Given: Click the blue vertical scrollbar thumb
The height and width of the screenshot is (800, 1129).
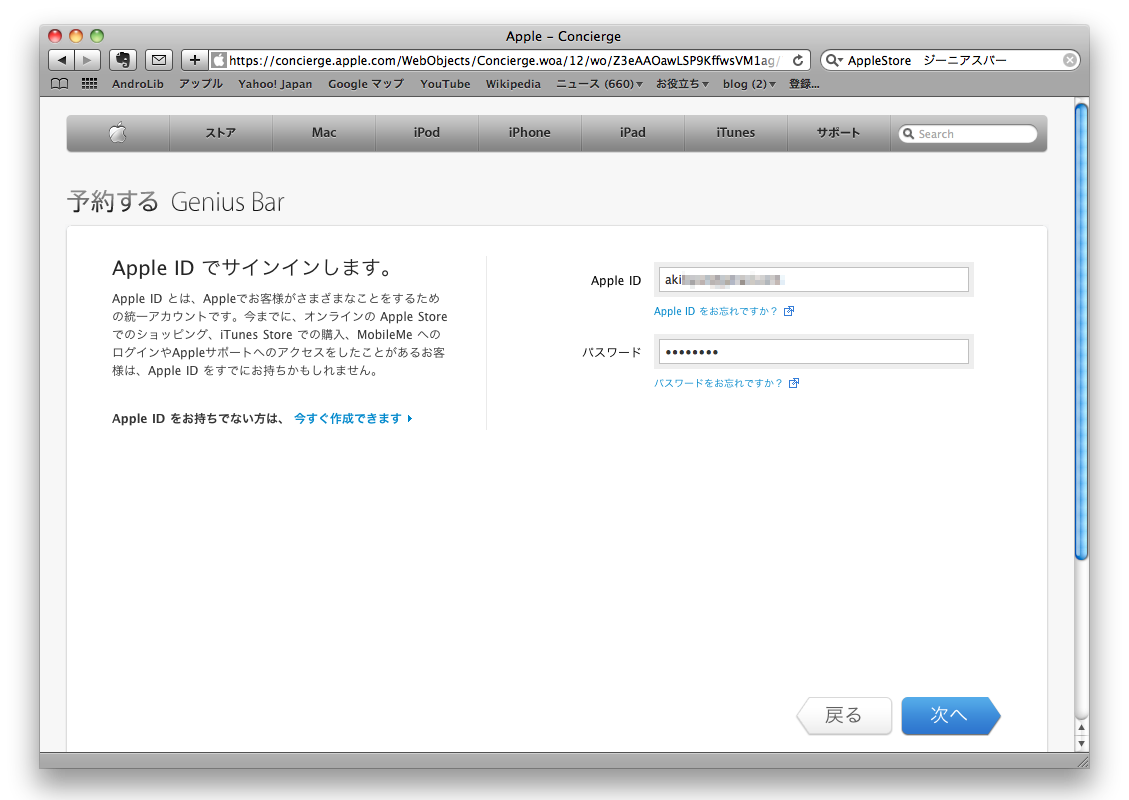Looking at the screenshot, I should (1081, 331).
